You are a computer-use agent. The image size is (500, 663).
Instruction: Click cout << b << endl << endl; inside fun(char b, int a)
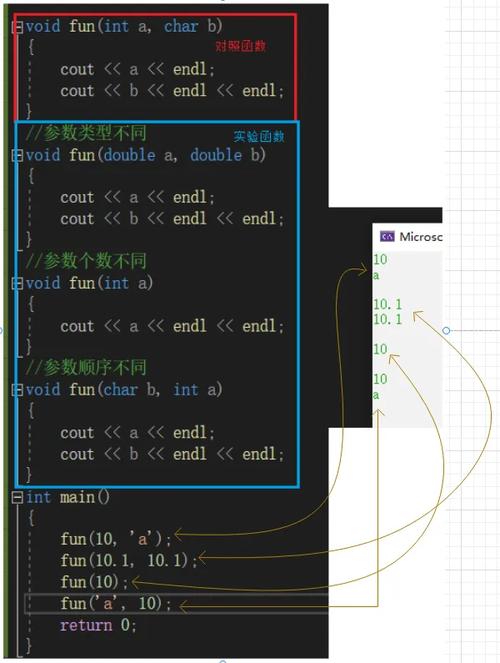tap(172, 454)
